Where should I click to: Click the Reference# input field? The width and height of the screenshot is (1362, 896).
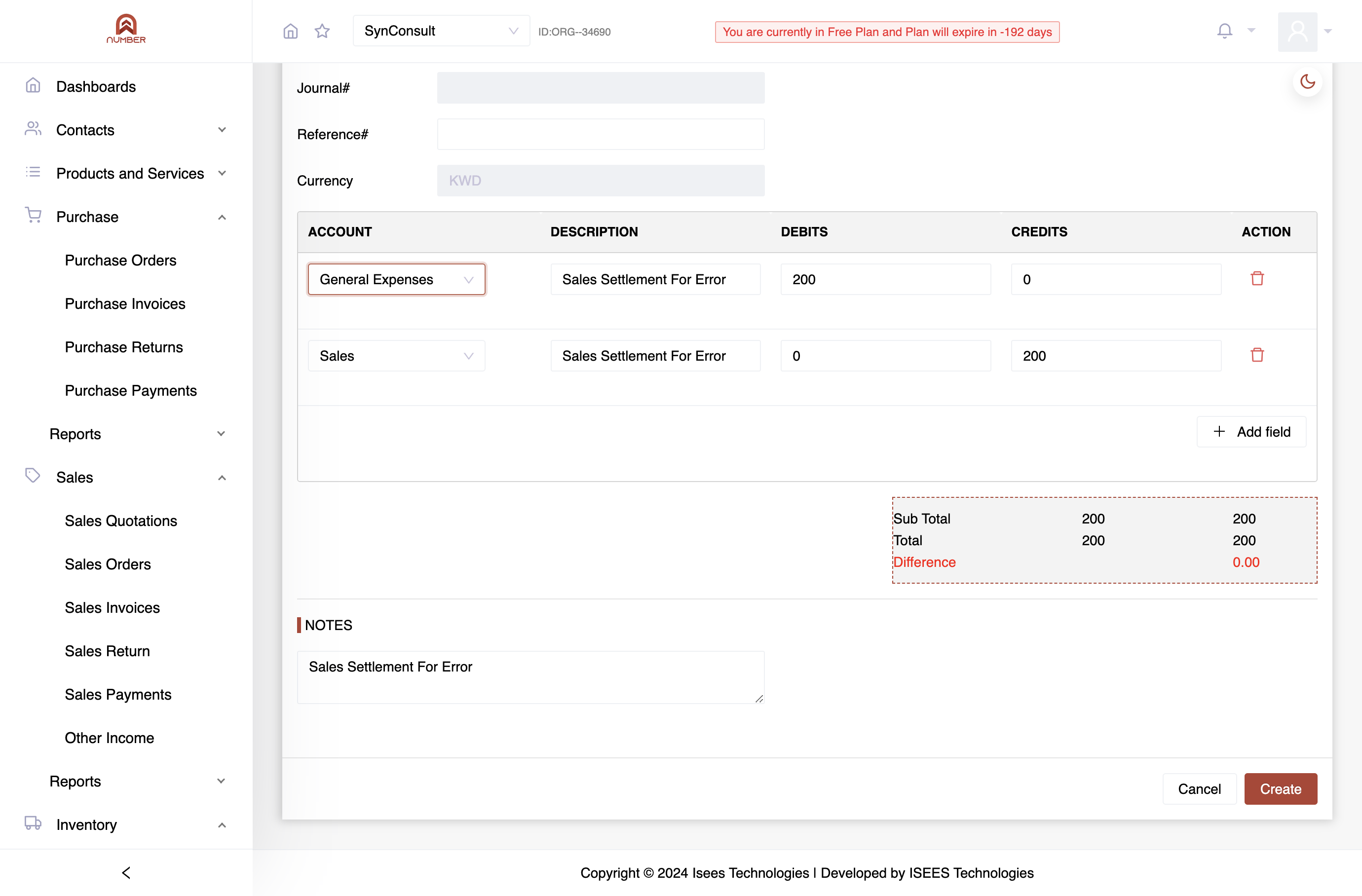click(600, 134)
